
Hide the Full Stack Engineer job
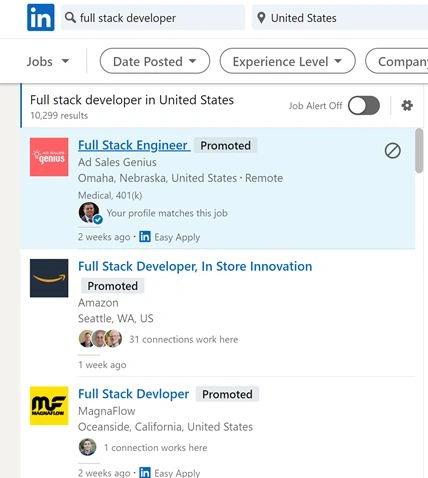point(393,151)
